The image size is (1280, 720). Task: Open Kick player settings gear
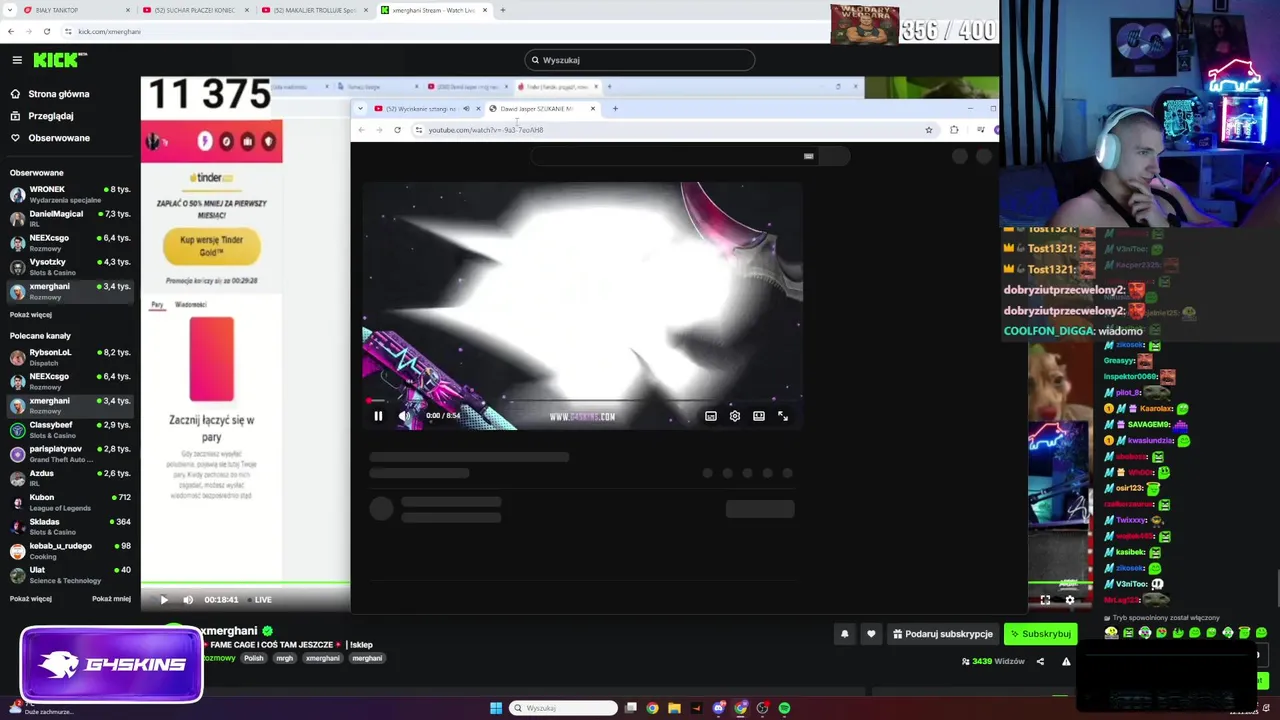pos(1070,600)
